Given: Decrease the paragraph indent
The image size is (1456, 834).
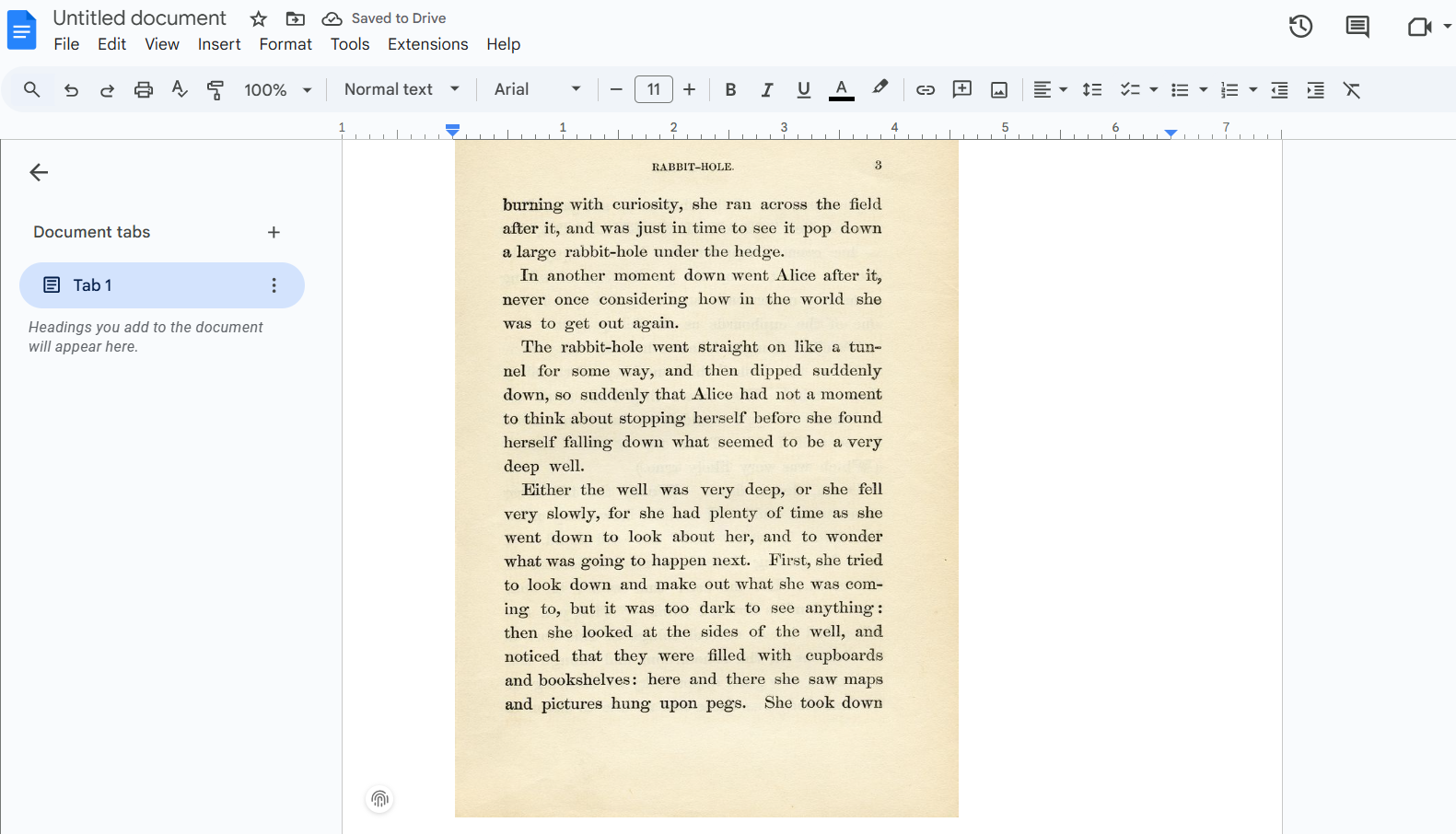Looking at the screenshot, I should pos(1279,89).
